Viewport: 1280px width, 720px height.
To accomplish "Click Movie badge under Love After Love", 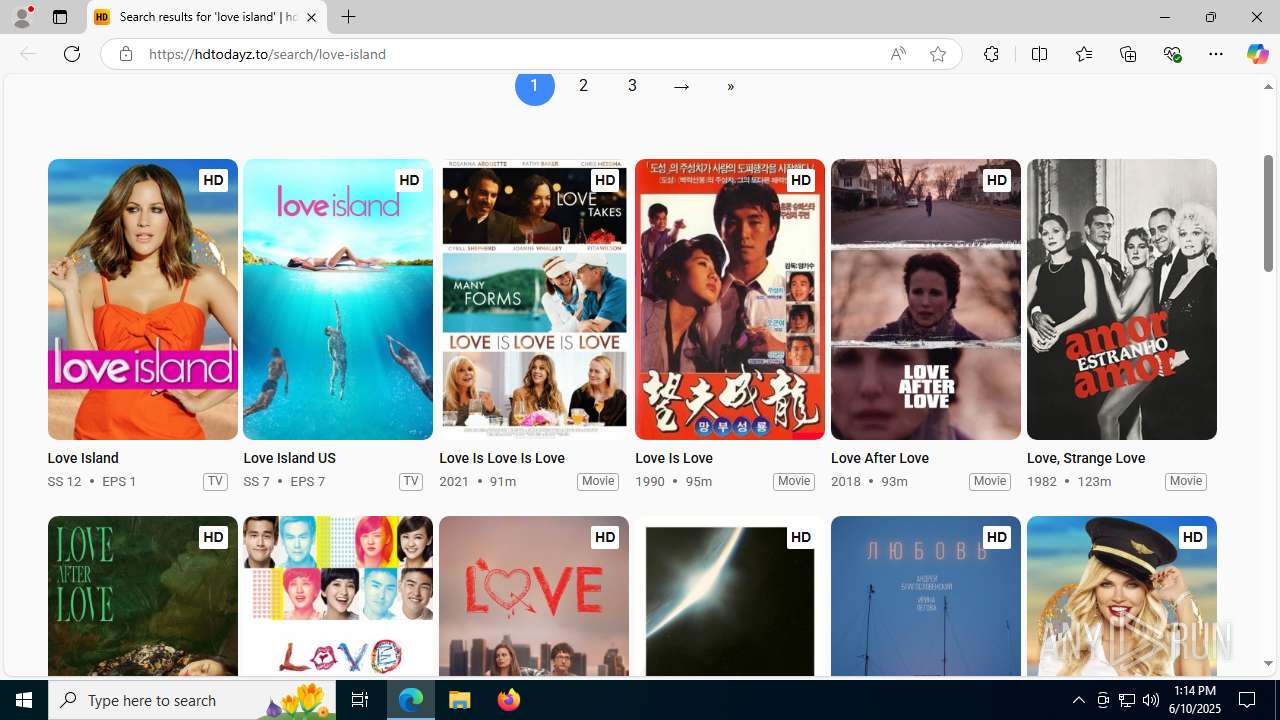I will [990, 481].
